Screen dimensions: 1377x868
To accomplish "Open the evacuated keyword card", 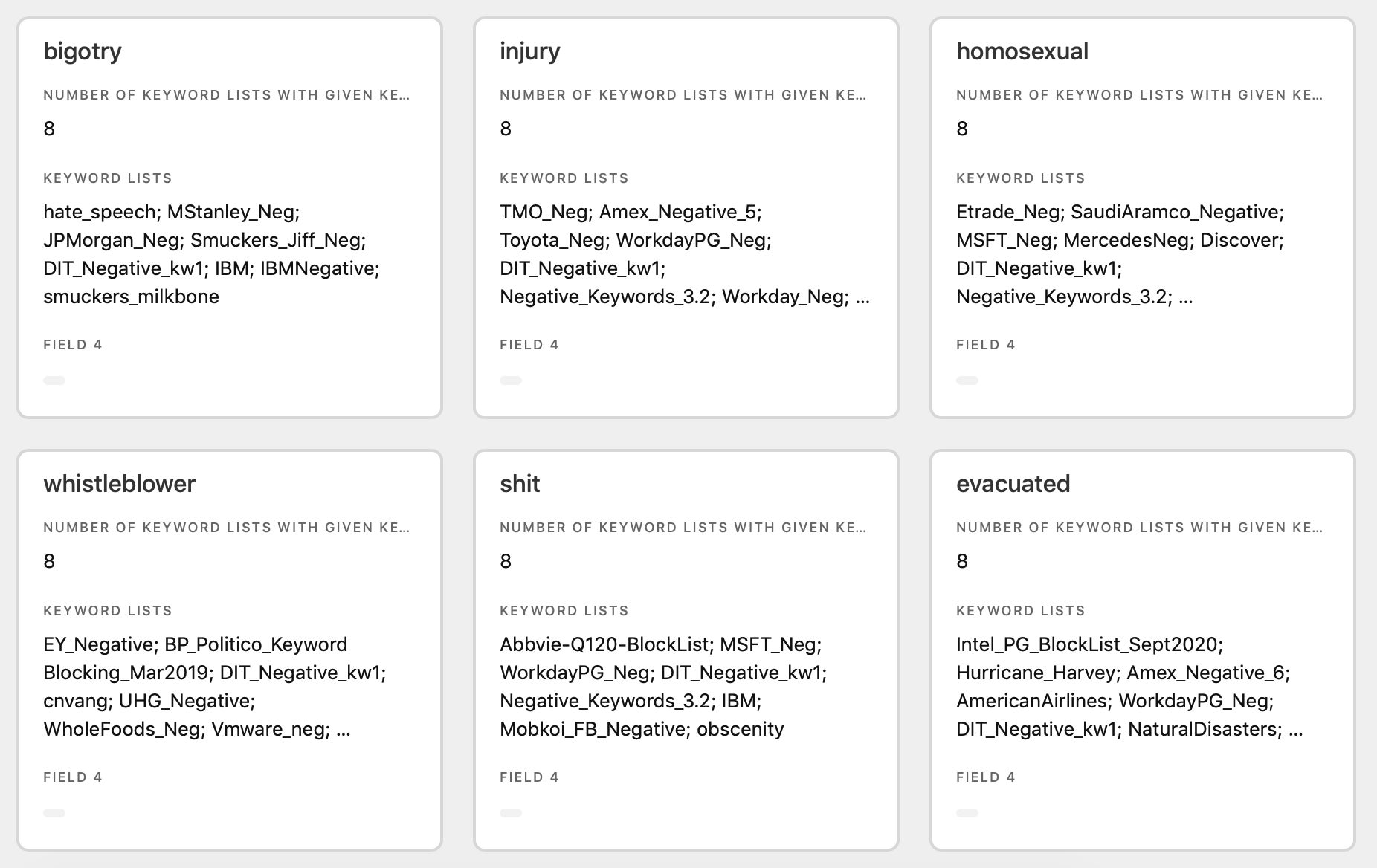I will pyautogui.click(x=1013, y=483).
